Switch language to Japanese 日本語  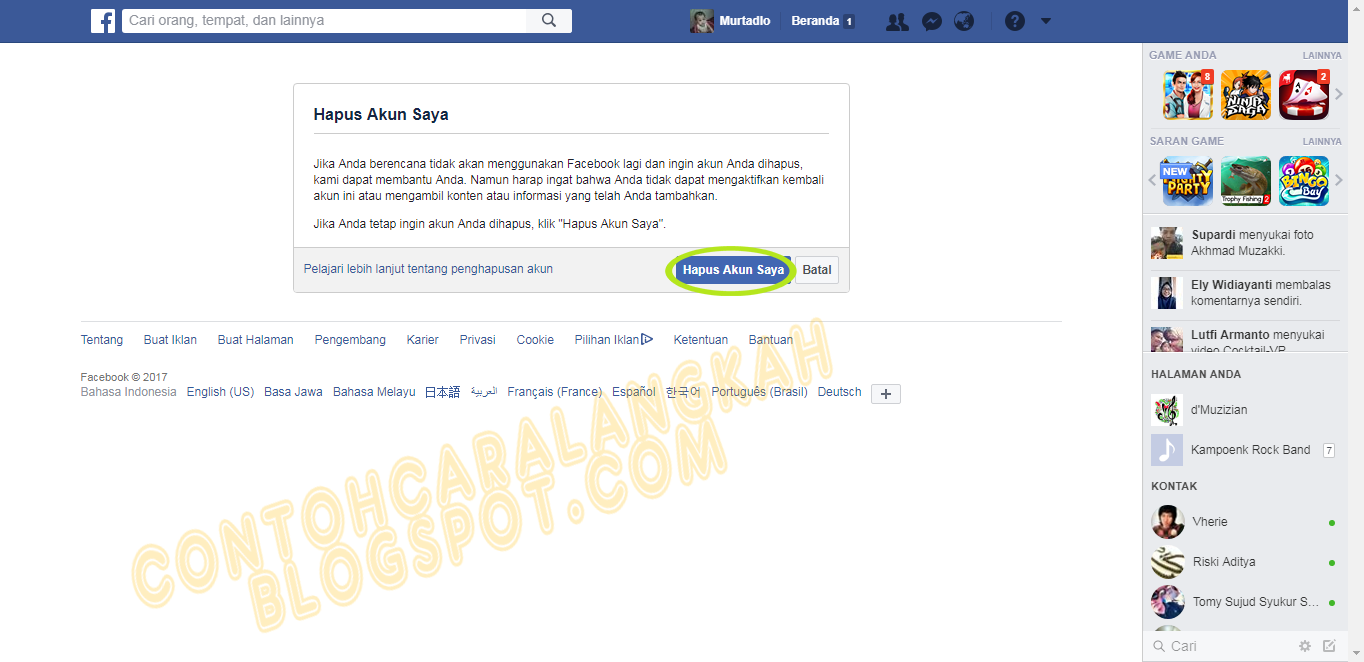click(443, 392)
